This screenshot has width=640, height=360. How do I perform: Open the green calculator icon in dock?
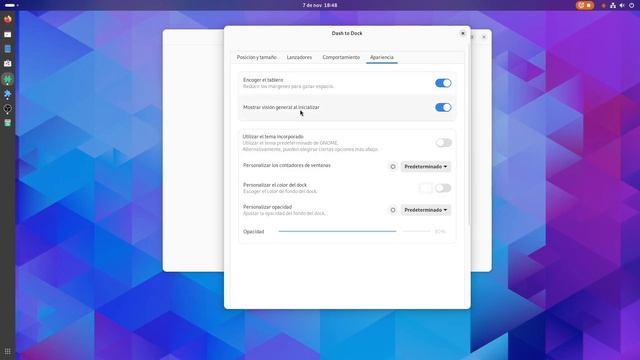click(8, 123)
